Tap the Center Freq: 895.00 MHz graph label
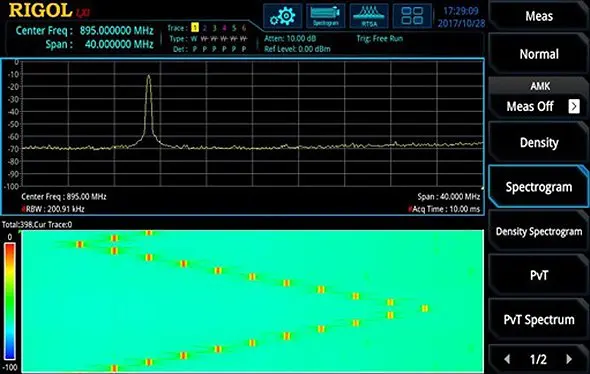Viewport: 590px width, 374px height. coord(64,196)
